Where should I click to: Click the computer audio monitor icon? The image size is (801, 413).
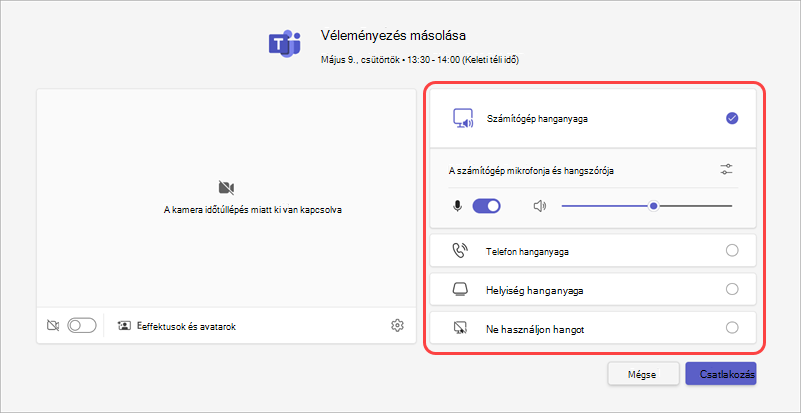463,119
